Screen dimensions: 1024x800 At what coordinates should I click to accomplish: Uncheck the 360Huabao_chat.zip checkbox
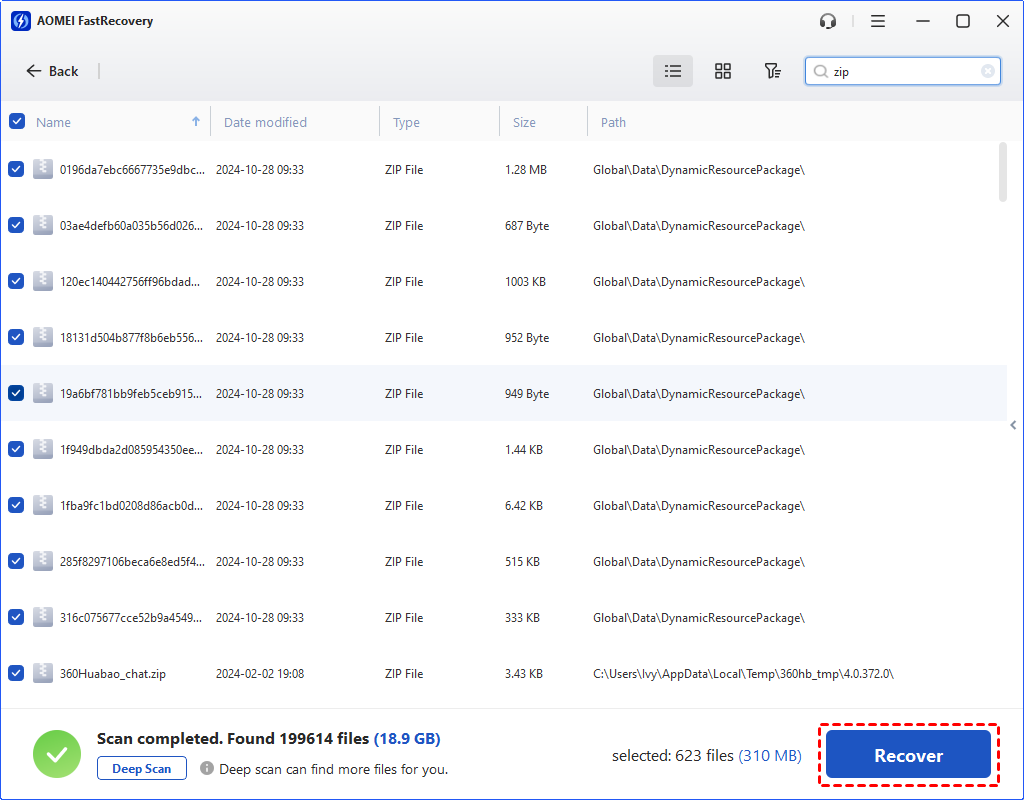(x=17, y=673)
